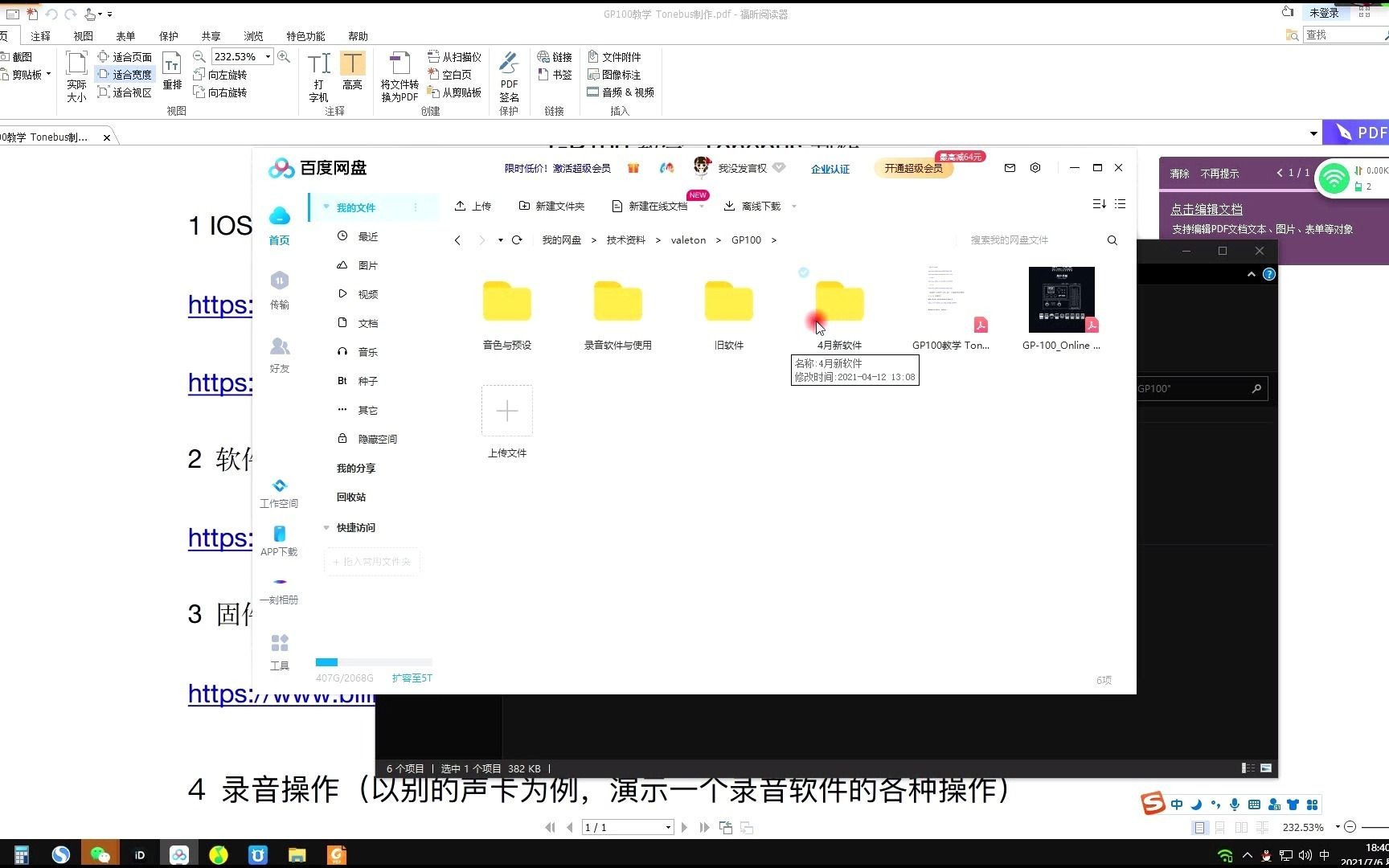1389x868 pixels.
Task: Switch to list view in Baidu Netdisk
Action: (x=1120, y=204)
